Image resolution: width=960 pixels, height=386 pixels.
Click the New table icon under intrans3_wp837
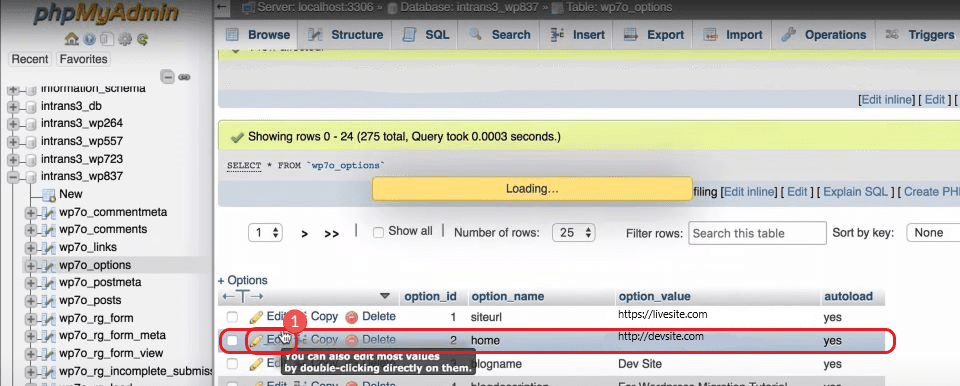point(49,194)
